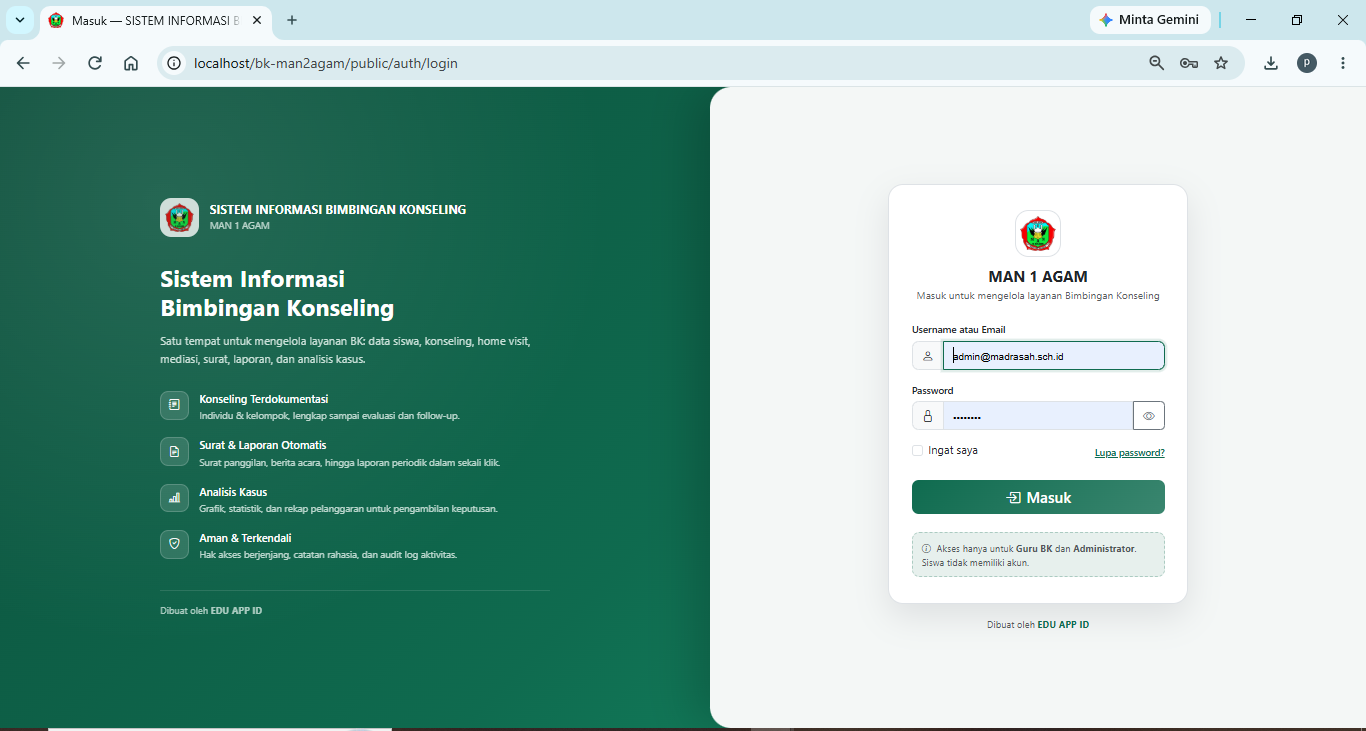Focus the Username atau Email field

(1054, 356)
